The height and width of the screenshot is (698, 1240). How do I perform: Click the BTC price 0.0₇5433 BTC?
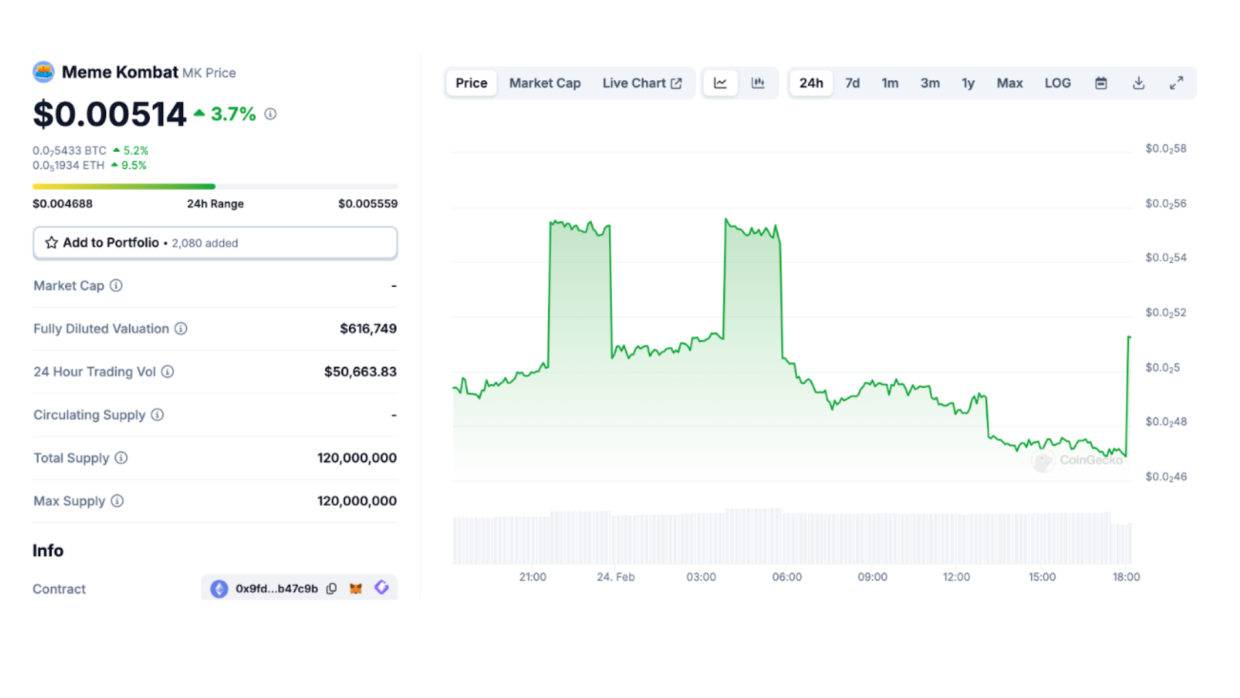(70, 150)
